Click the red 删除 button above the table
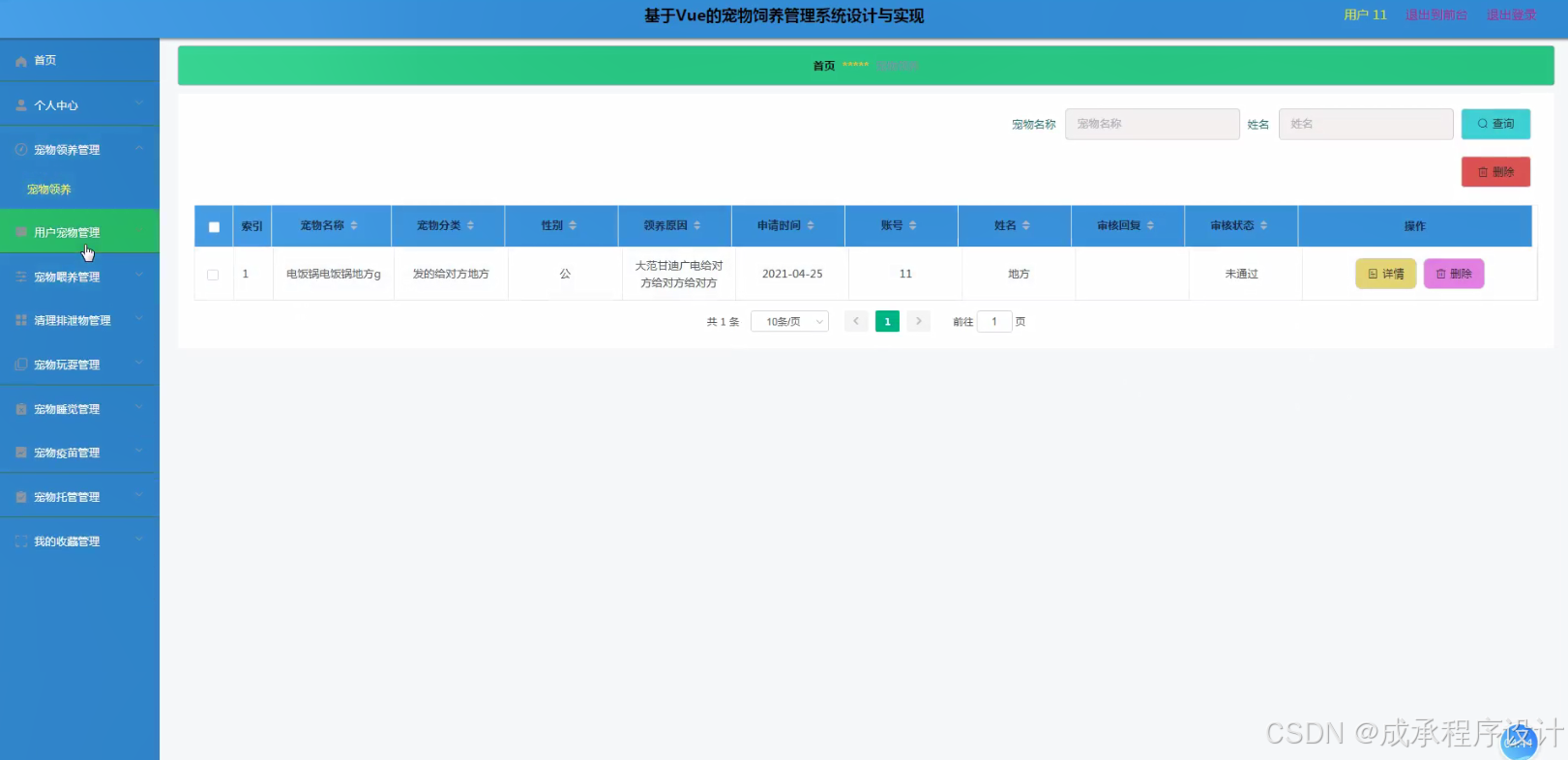 pos(1495,172)
